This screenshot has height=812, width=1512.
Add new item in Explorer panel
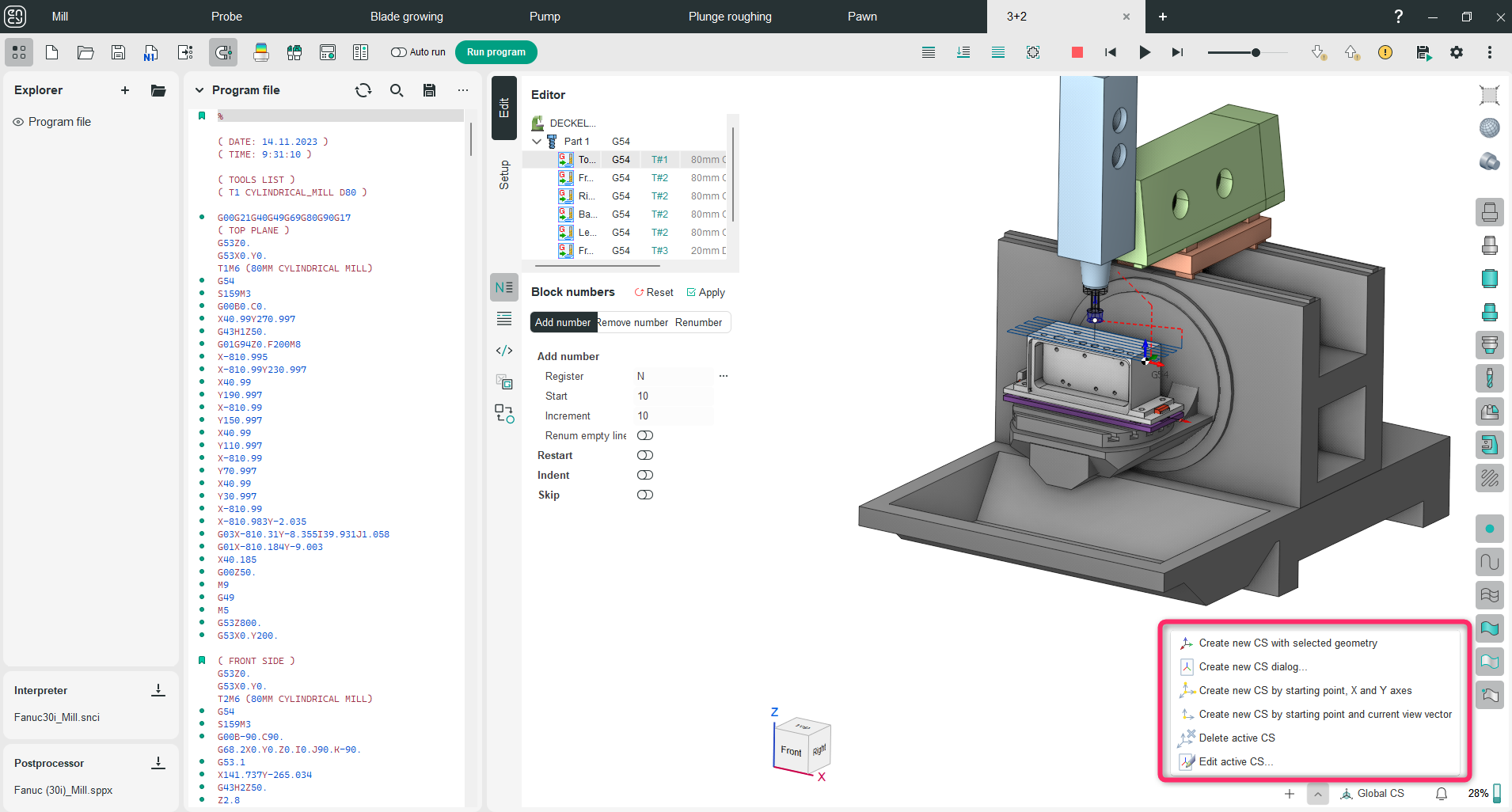[125, 90]
